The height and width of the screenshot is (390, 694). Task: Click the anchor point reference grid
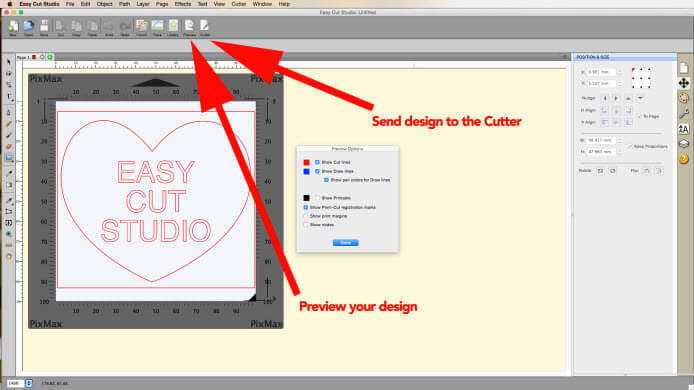point(641,77)
